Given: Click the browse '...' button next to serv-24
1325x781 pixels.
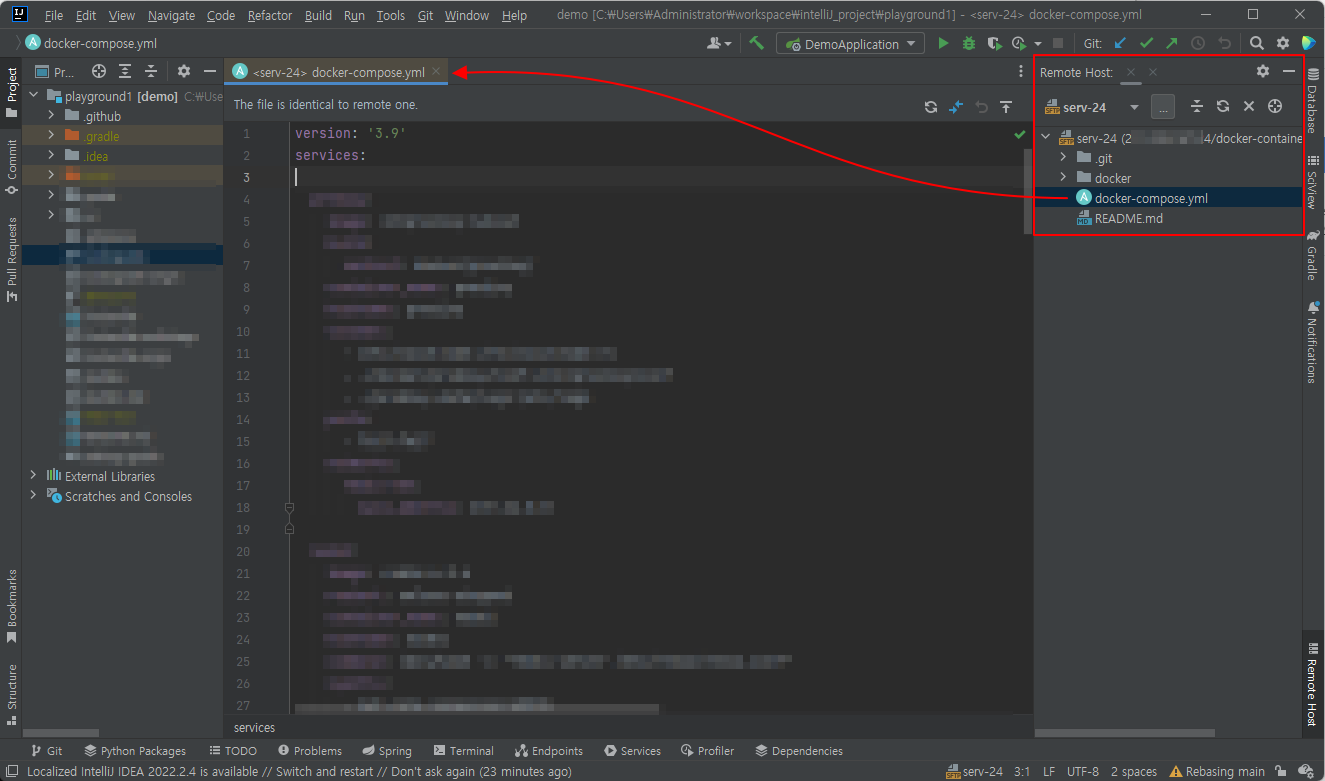Looking at the screenshot, I should click(x=1162, y=107).
